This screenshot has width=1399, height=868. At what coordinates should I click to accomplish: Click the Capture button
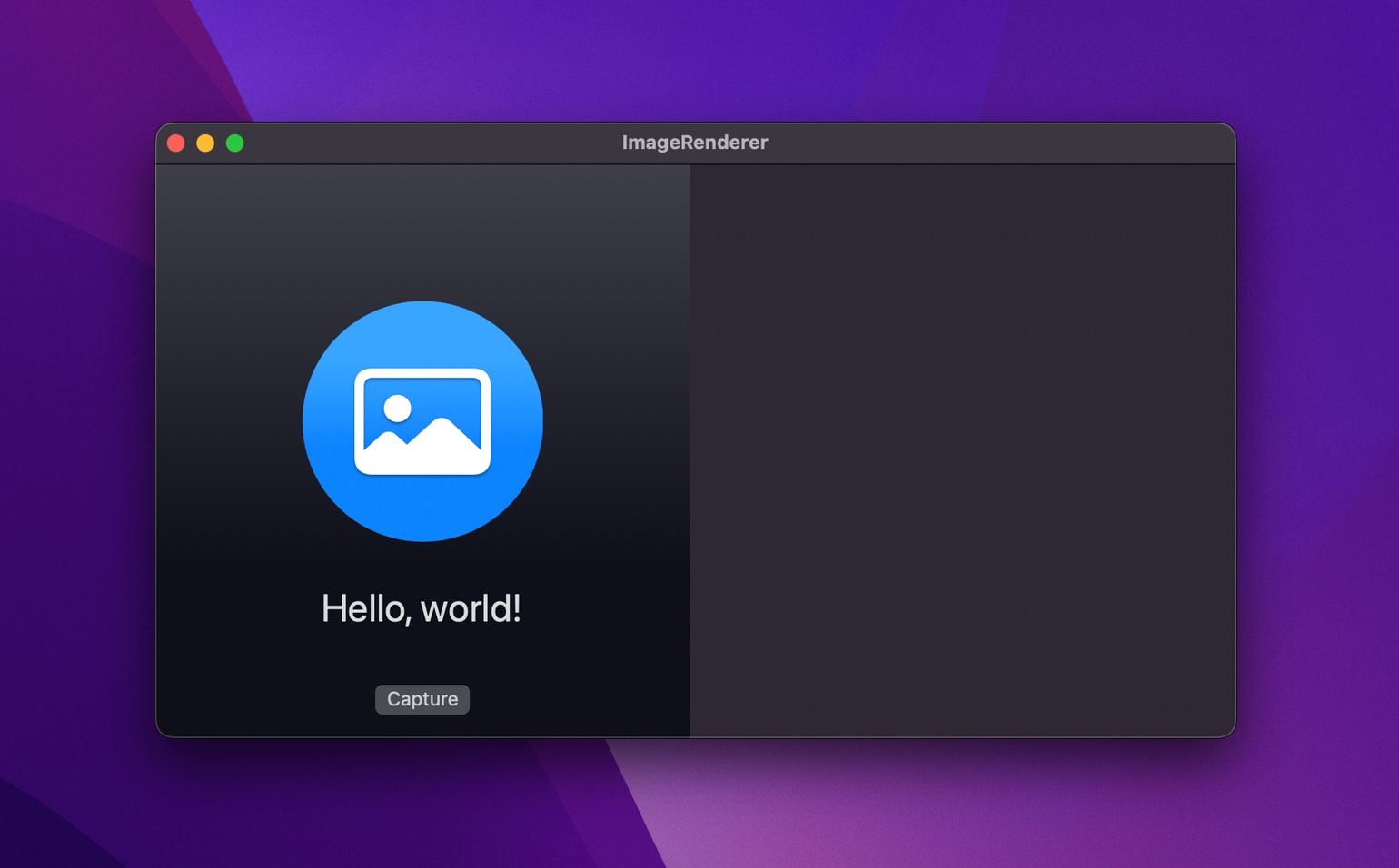pos(422,699)
